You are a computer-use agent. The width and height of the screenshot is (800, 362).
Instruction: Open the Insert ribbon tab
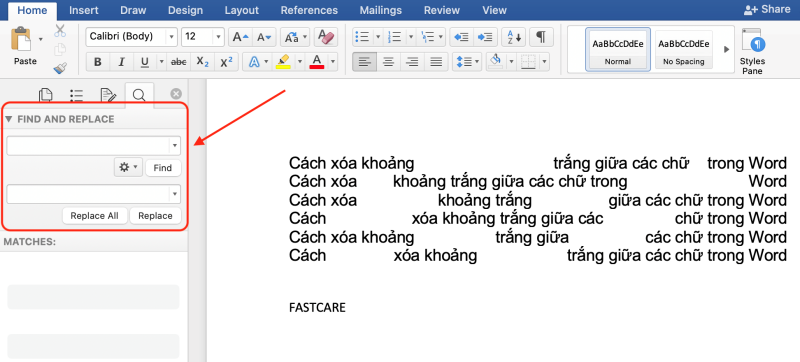[x=84, y=10]
